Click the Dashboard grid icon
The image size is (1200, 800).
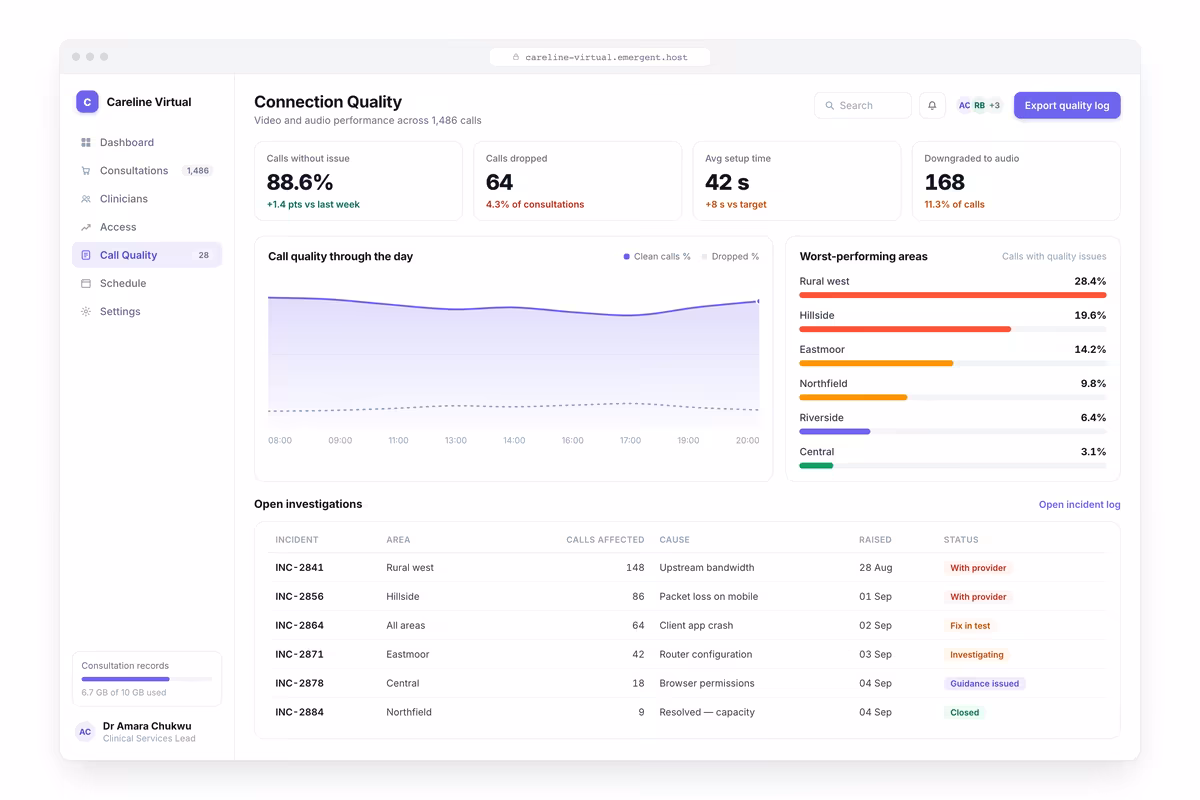pos(86,142)
